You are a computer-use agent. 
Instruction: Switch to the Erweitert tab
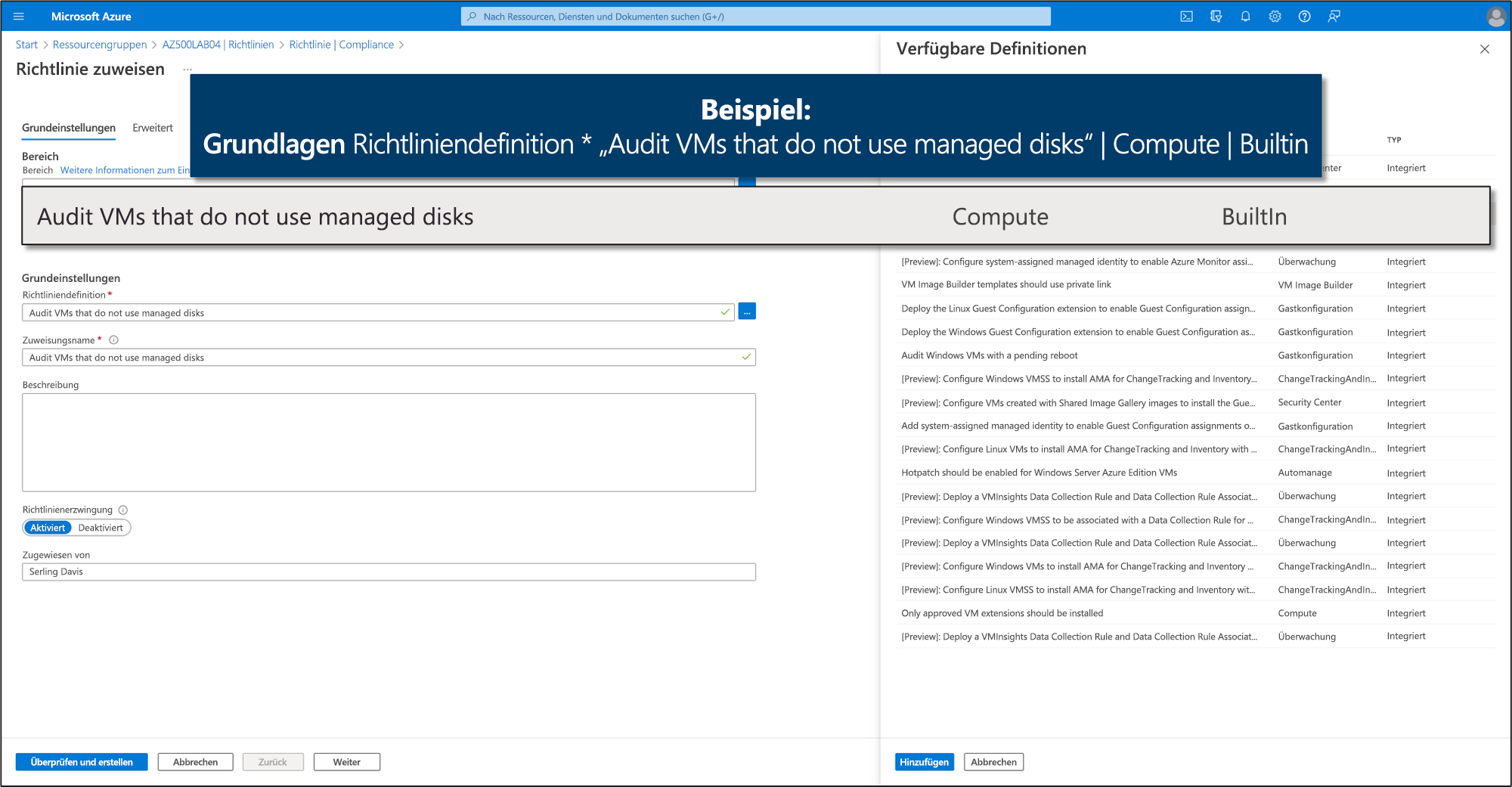pos(153,128)
